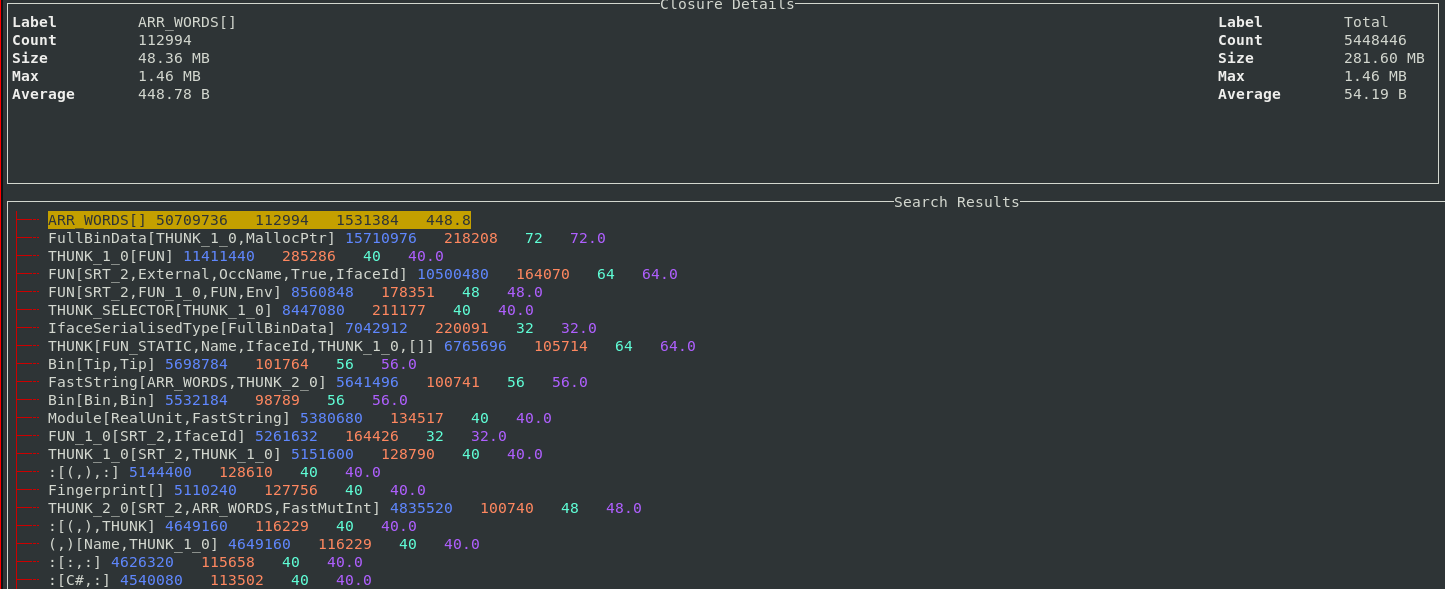Select the FastString[ARR_WORDS,THUNK_2_0] row
This screenshot has width=1445, height=589.
[x=187, y=382]
